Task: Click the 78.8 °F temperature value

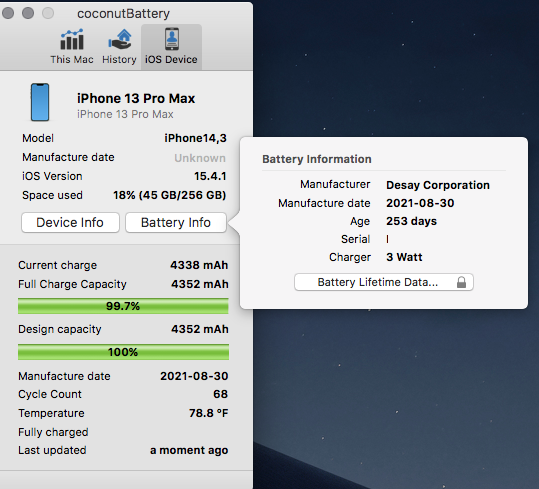Action: click(208, 413)
